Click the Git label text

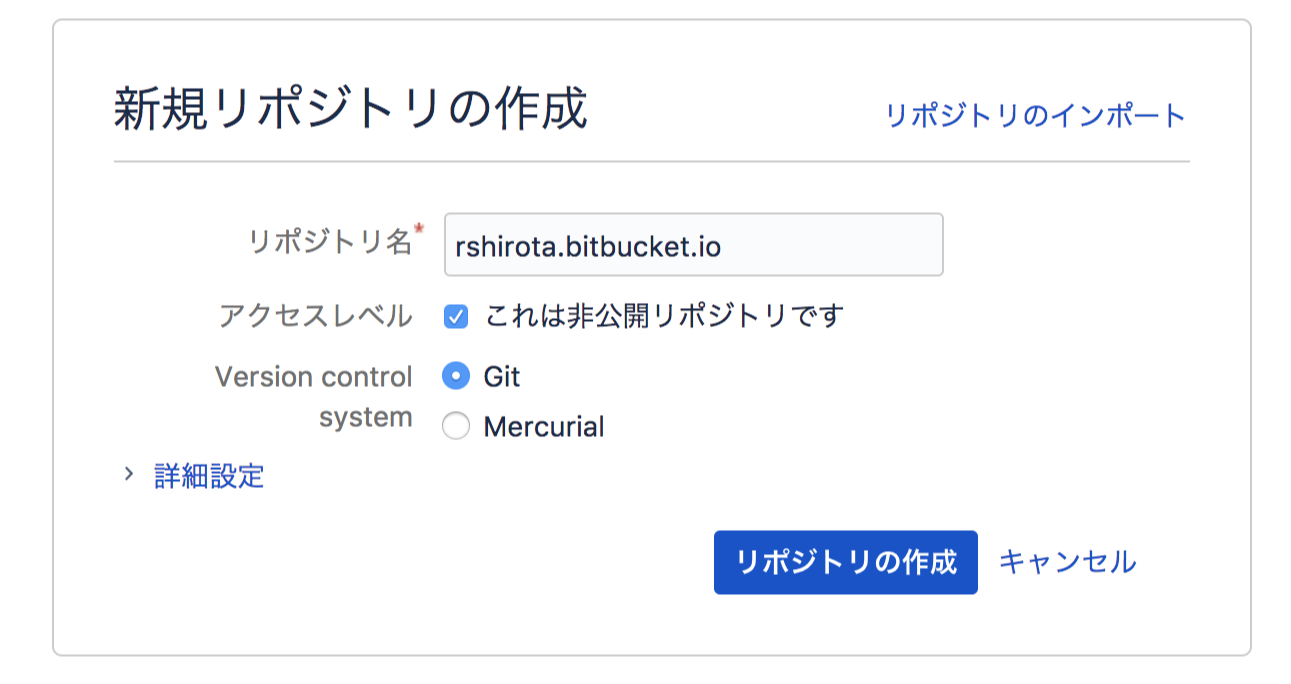[x=502, y=377]
